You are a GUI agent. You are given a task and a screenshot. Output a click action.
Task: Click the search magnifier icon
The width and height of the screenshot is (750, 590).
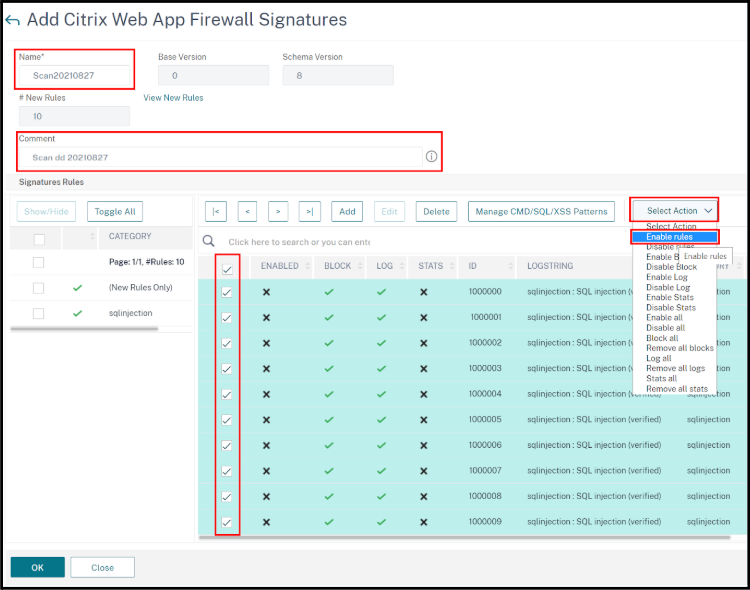point(209,241)
